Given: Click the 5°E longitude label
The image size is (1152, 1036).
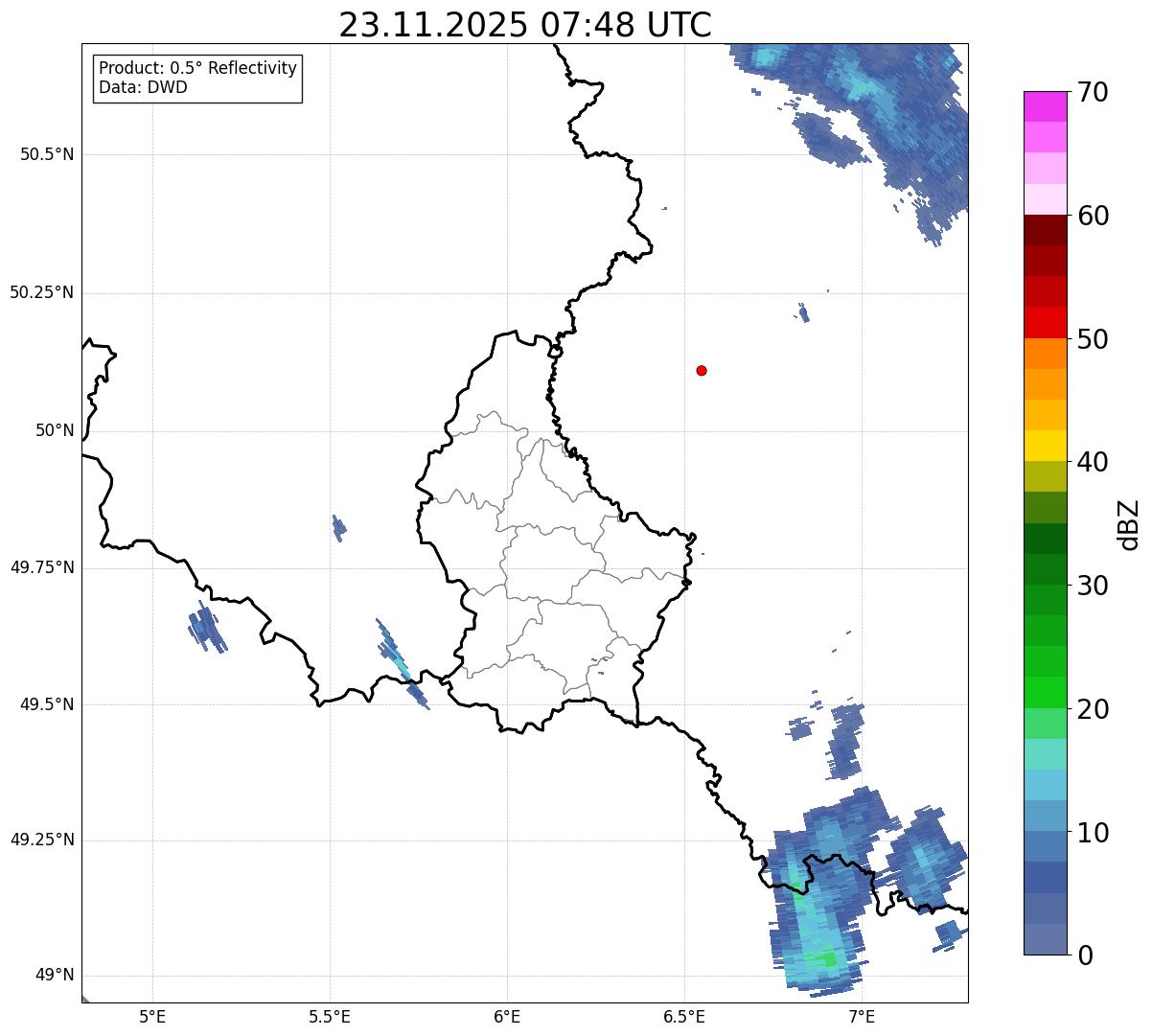Looking at the screenshot, I should 152,1016.
